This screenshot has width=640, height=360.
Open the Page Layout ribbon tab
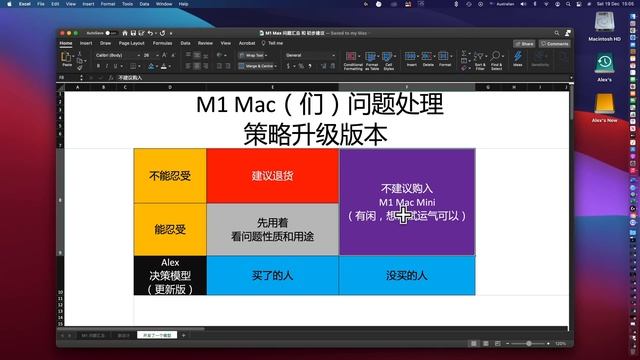131,43
